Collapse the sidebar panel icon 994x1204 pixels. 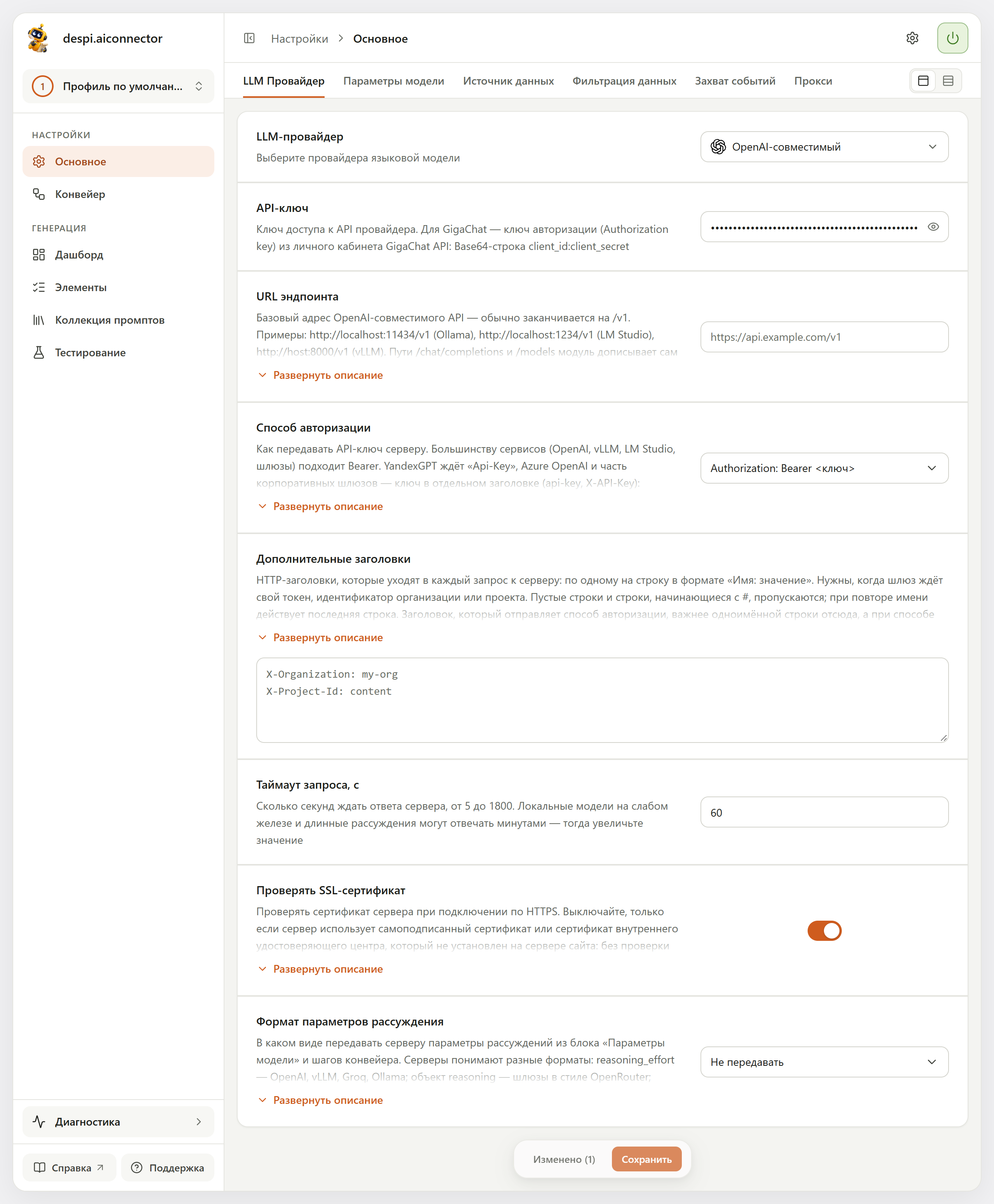point(249,38)
